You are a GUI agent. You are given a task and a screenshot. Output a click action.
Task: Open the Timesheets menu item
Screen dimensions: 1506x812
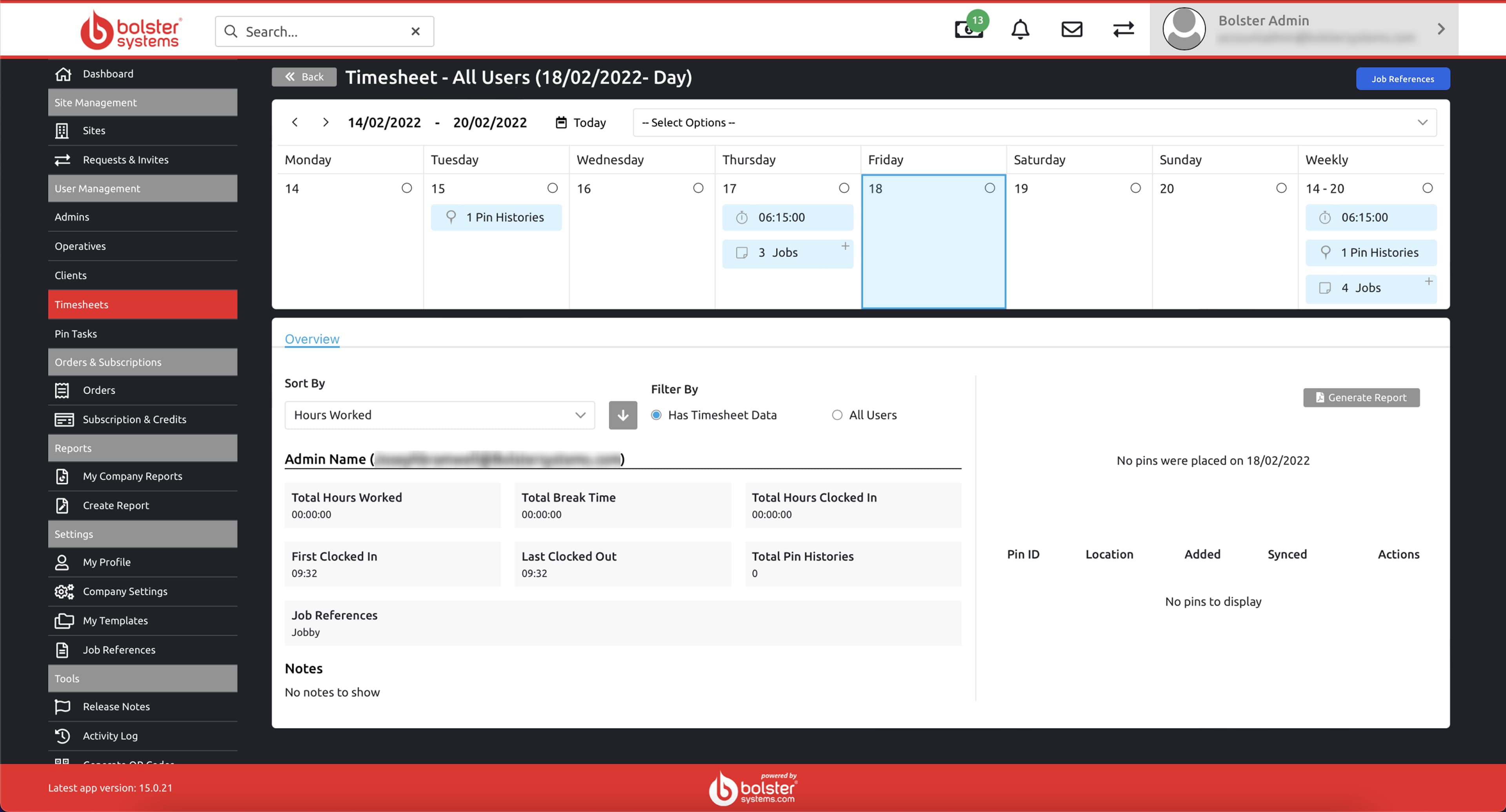pyautogui.click(x=142, y=305)
